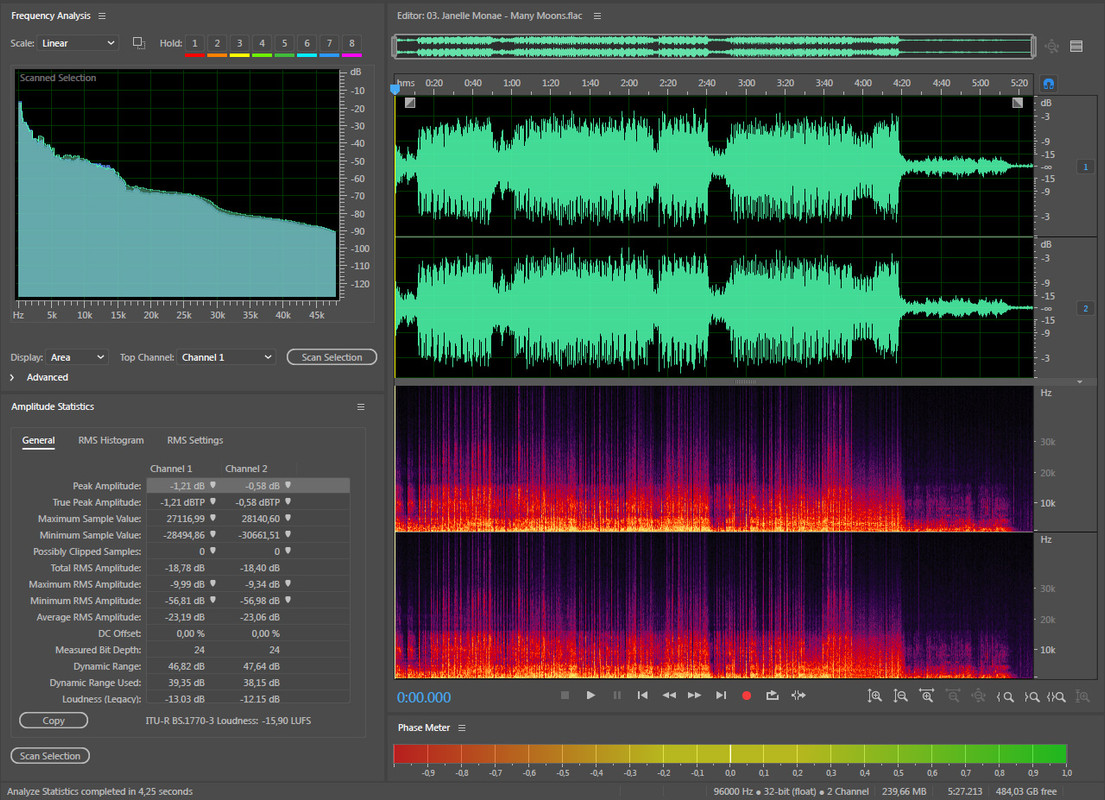The width and height of the screenshot is (1105, 800).
Task: Click the blue 0:00.000 time display
Action: [x=424, y=697]
